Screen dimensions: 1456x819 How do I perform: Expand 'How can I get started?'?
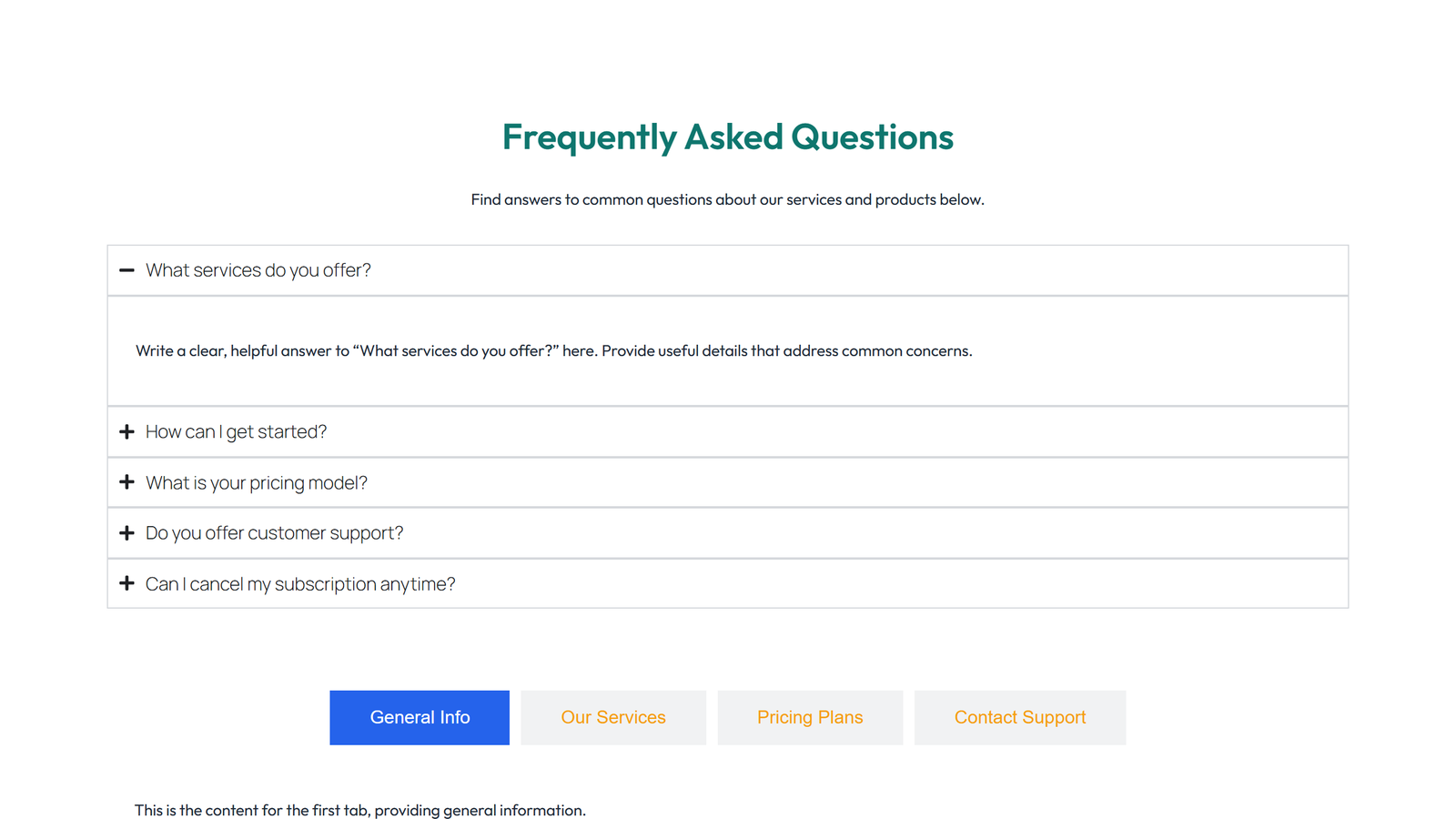coord(237,431)
